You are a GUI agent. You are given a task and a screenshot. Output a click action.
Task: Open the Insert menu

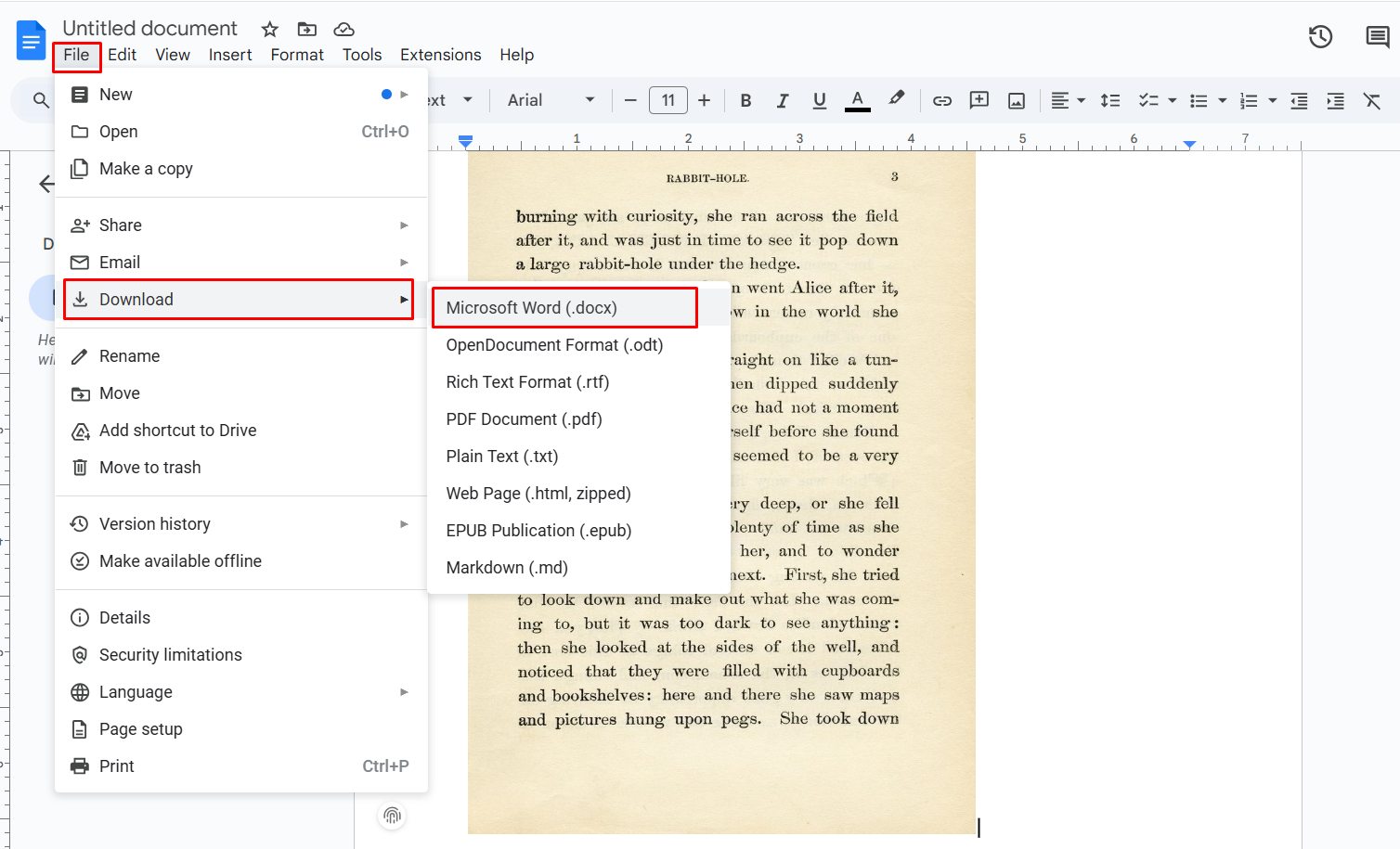230,55
